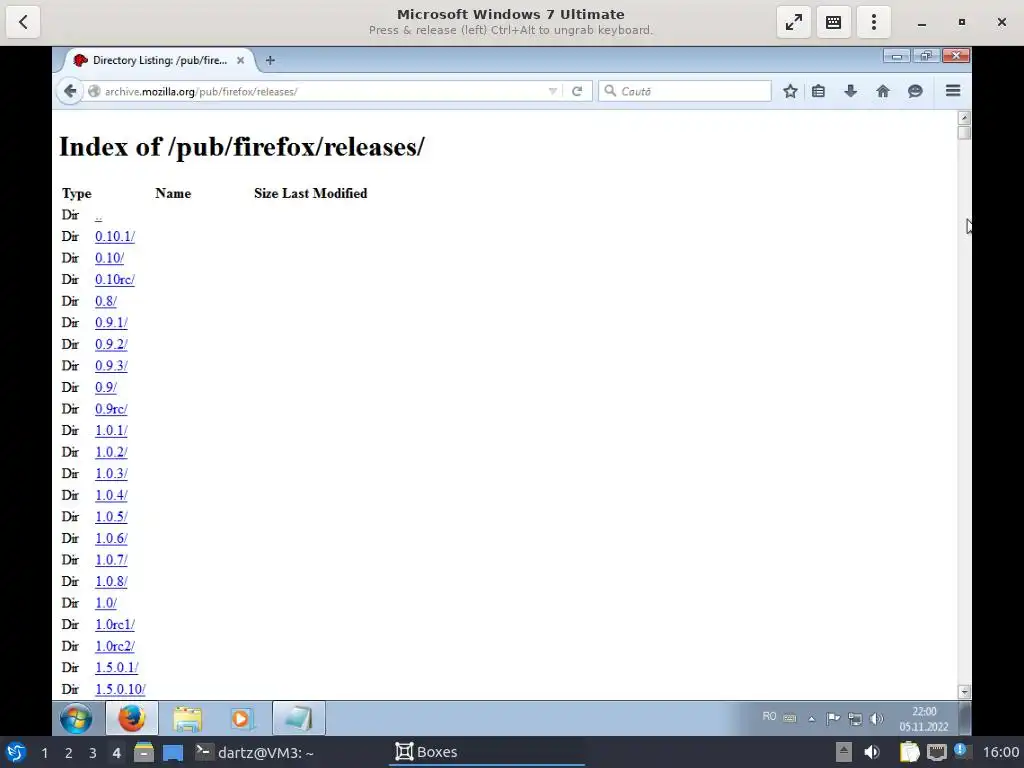Open the 1.0.8/ directory link
This screenshot has width=1024, height=768.
coord(111,581)
